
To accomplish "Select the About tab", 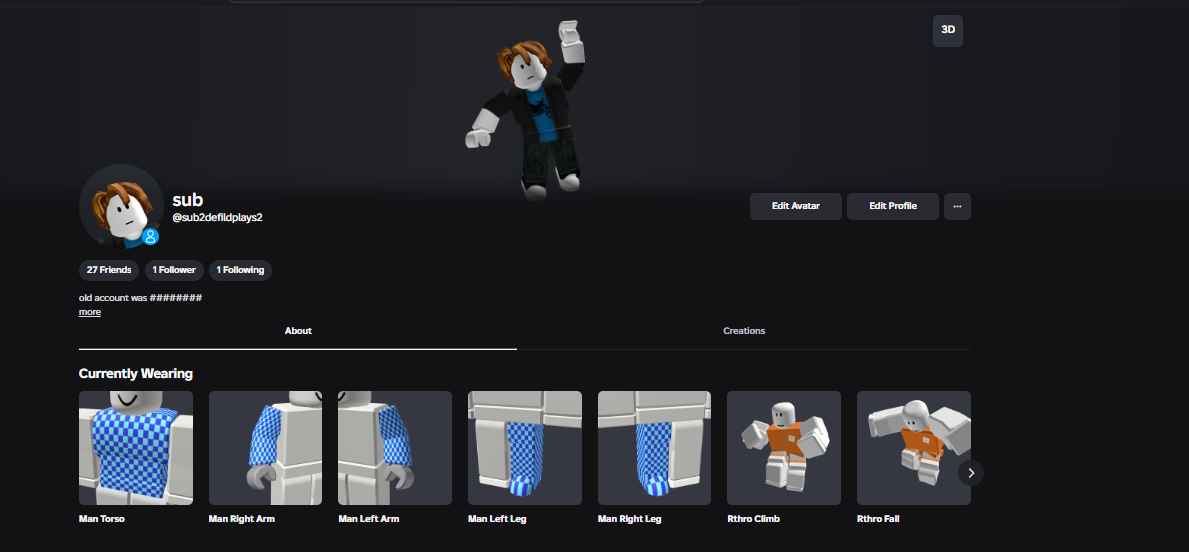I will click(x=298, y=331).
